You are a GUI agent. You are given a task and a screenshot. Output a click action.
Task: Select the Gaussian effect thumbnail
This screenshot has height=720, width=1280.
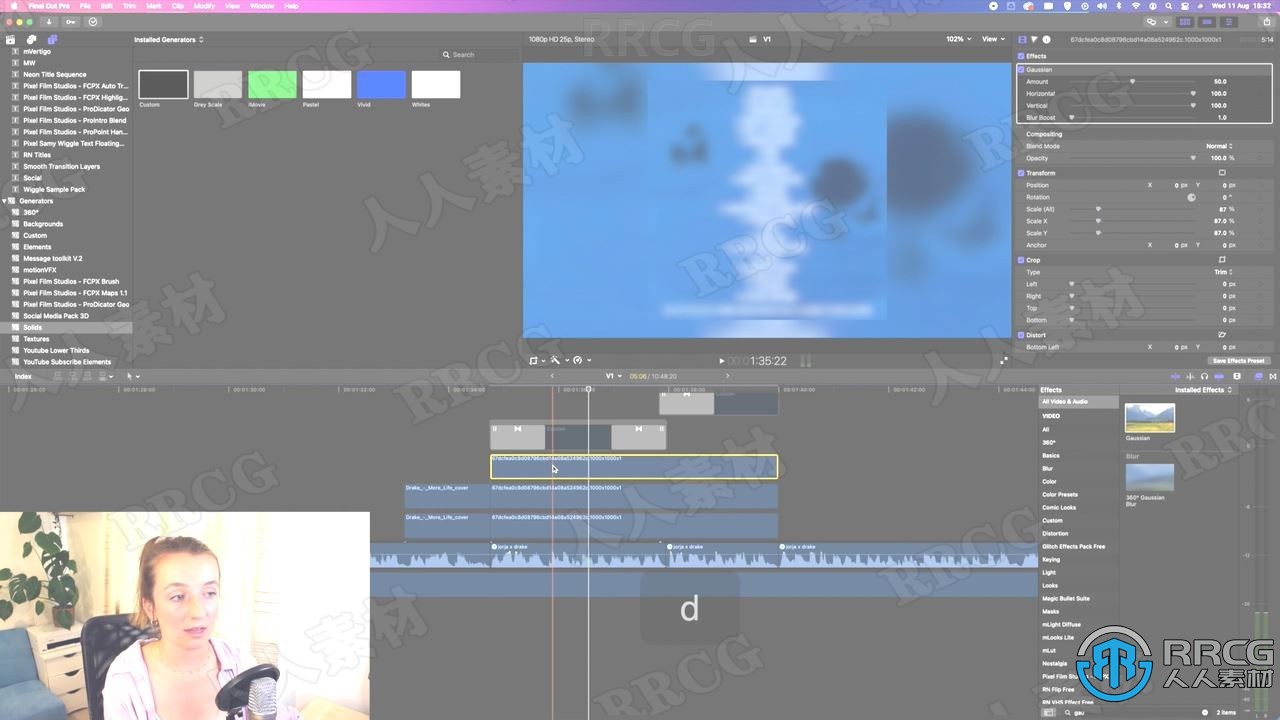tap(1150, 418)
